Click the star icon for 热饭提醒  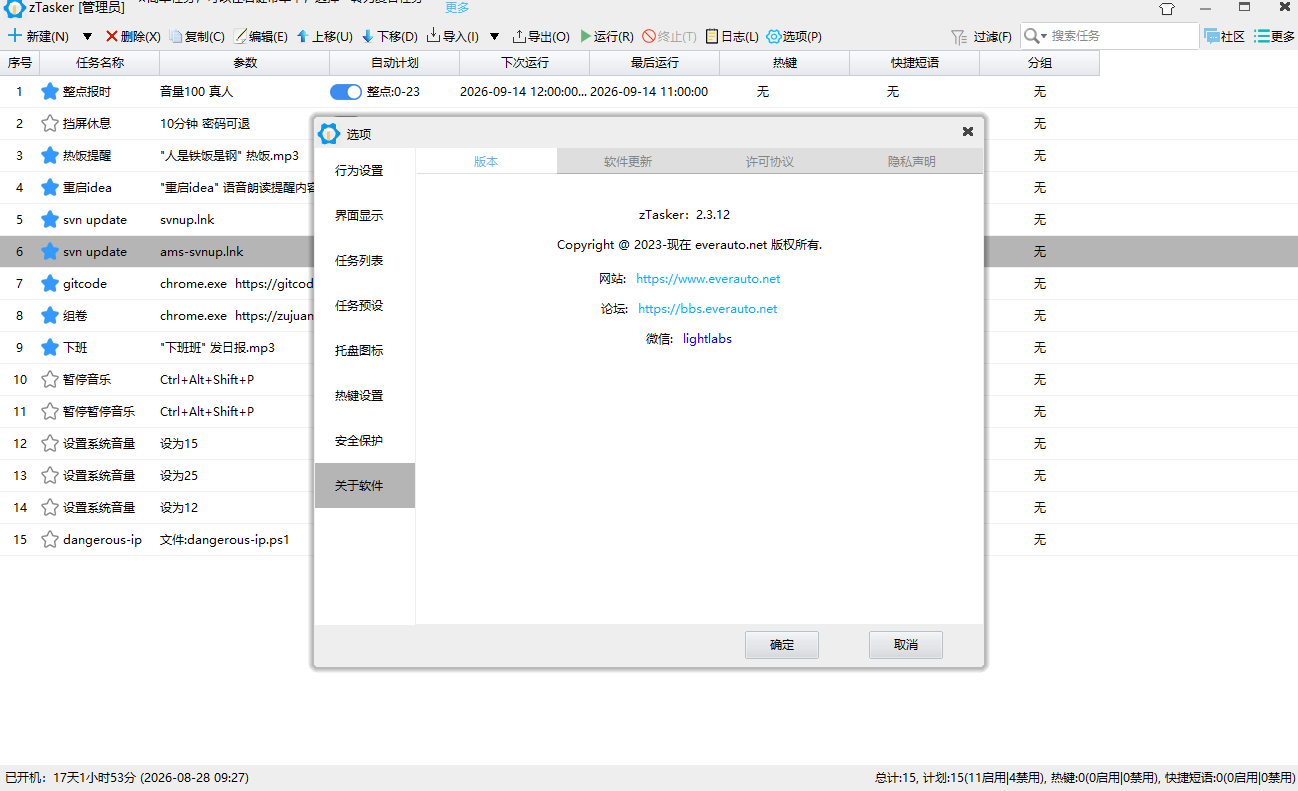[50, 155]
